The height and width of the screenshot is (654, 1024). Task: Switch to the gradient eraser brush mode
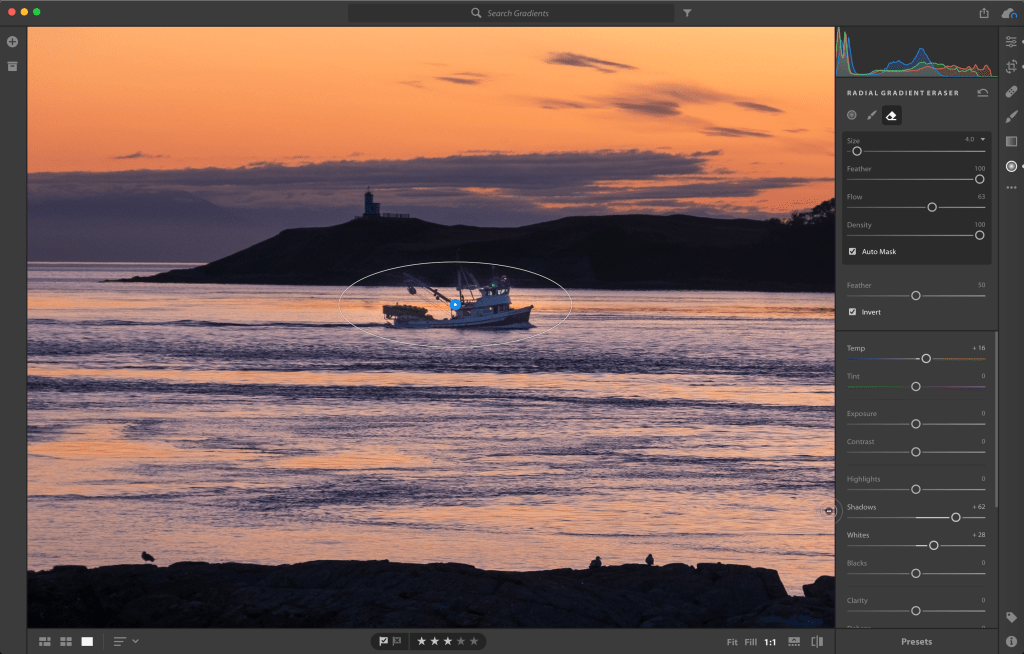click(892, 115)
